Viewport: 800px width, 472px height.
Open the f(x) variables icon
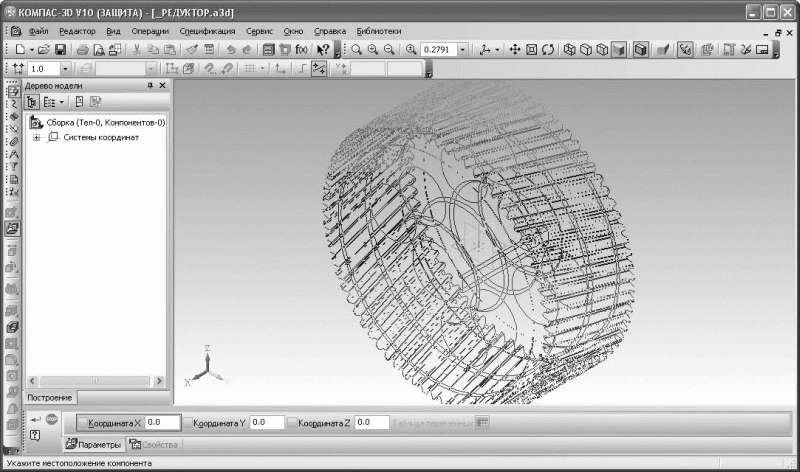pos(302,49)
